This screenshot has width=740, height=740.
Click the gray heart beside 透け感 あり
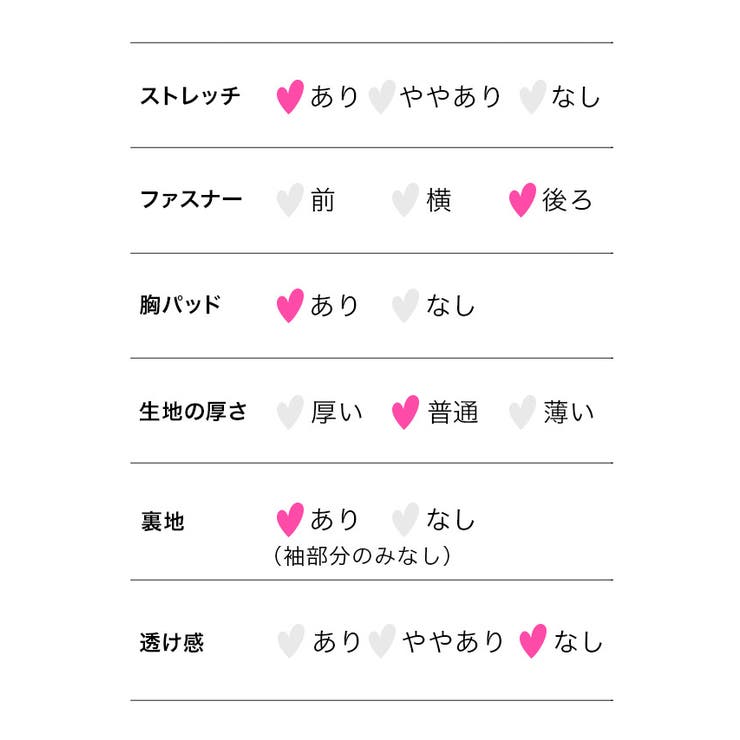pyautogui.click(x=289, y=641)
